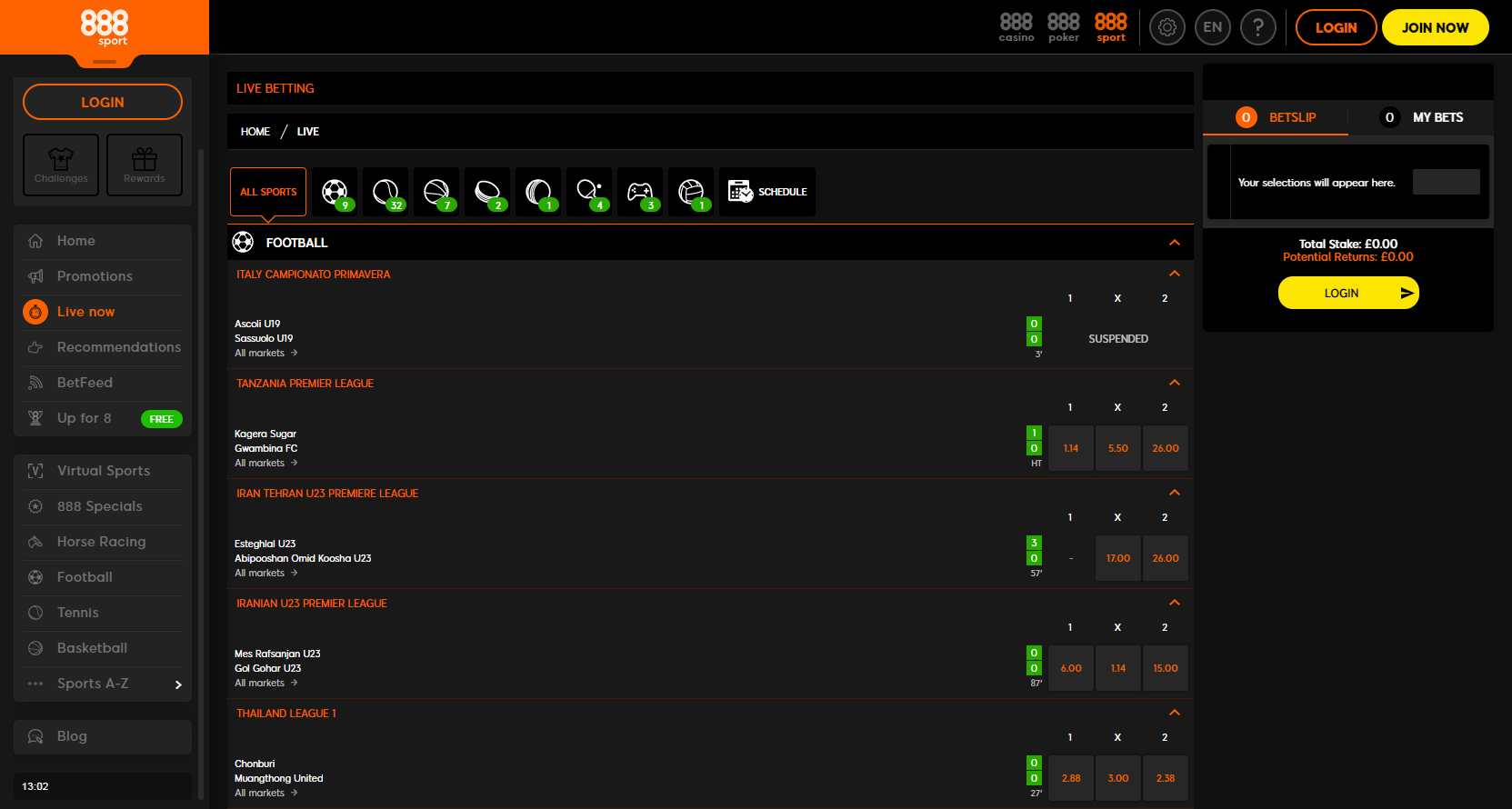
Task: Collapse Tanzania Premier League
Action: (x=1175, y=383)
